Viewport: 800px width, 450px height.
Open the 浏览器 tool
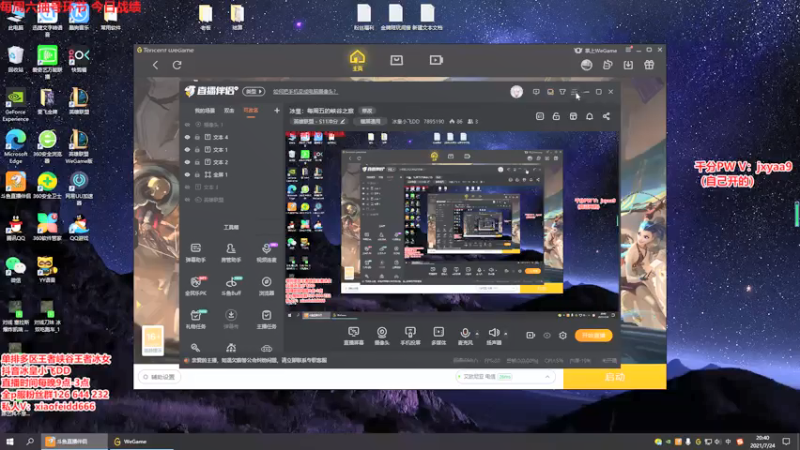tap(266, 286)
